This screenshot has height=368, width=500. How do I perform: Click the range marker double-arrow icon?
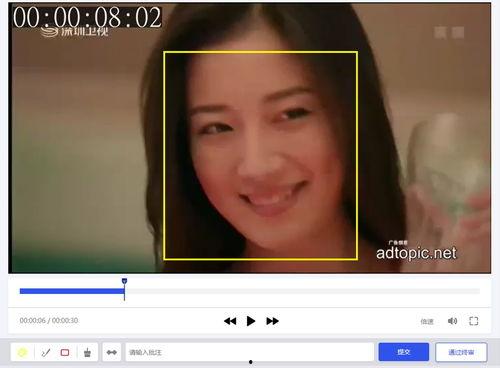click(x=112, y=352)
